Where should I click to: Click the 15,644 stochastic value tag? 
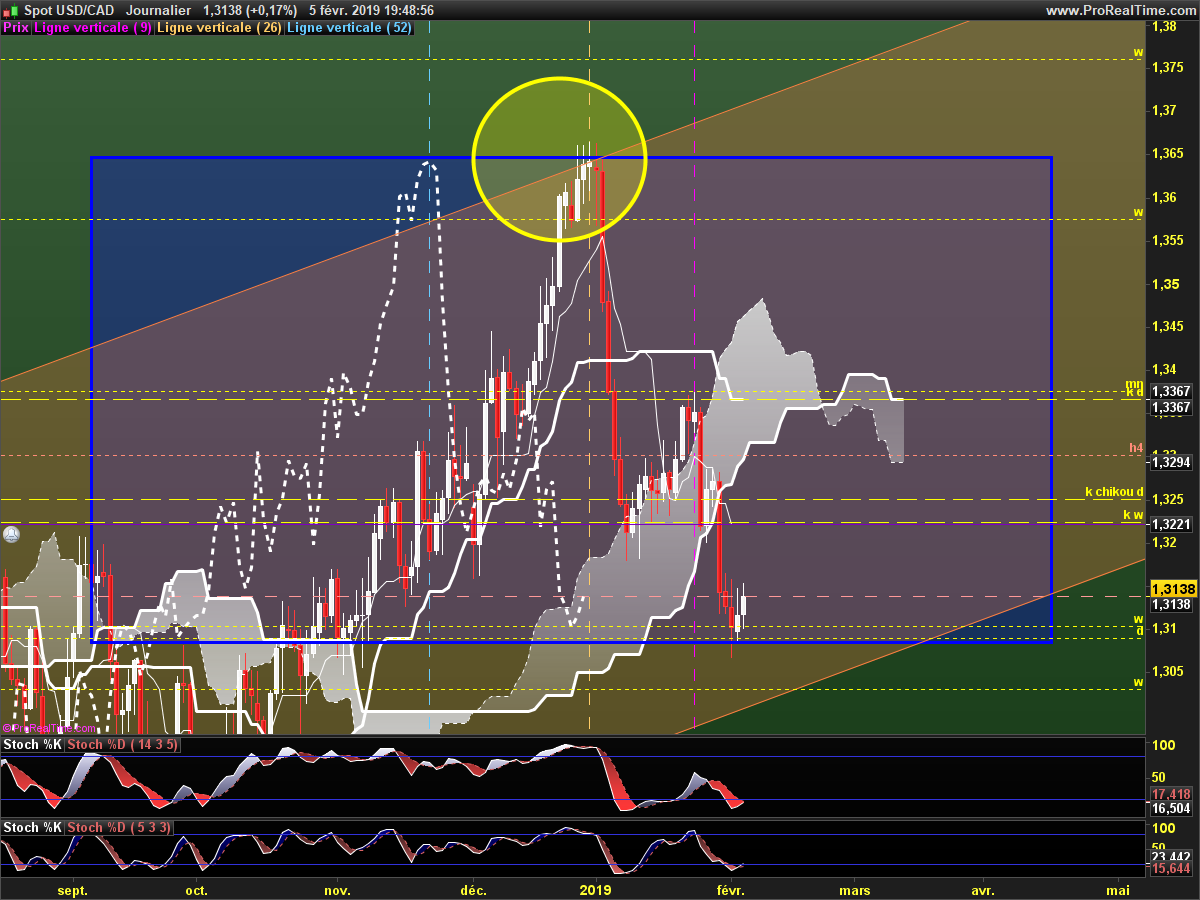(x=1172, y=869)
